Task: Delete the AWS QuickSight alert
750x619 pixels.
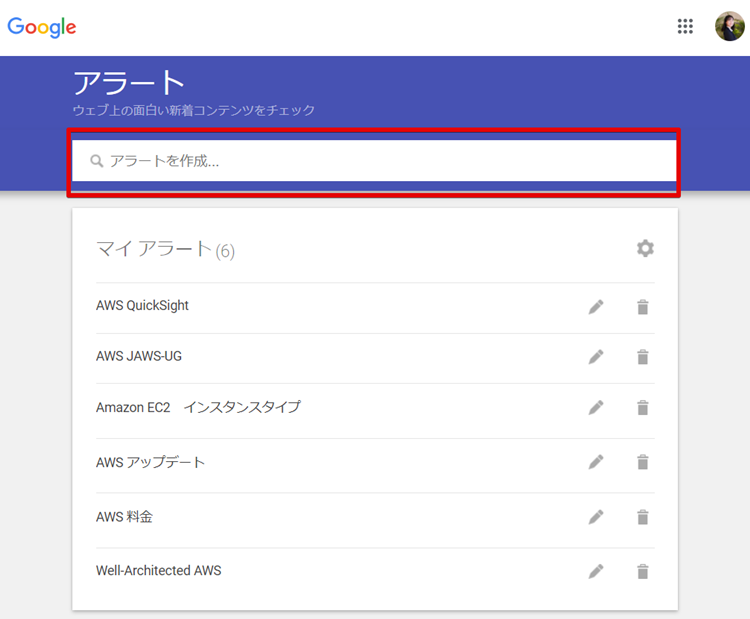Action: [643, 307]
